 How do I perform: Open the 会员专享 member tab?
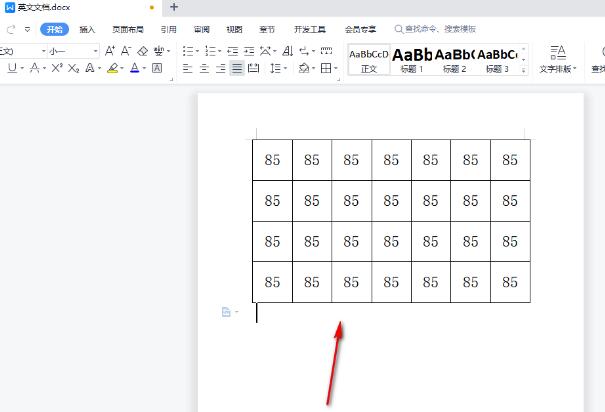pos(360,29)
